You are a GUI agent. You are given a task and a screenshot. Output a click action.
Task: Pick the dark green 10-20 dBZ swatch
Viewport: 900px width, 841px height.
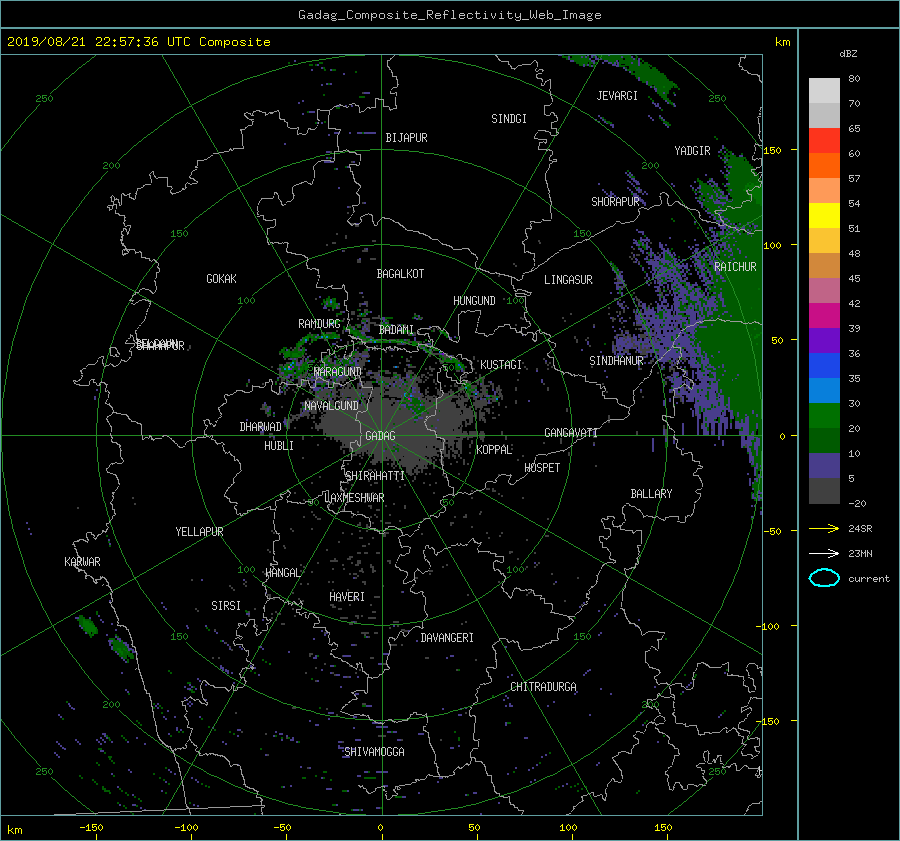point(824,441)
